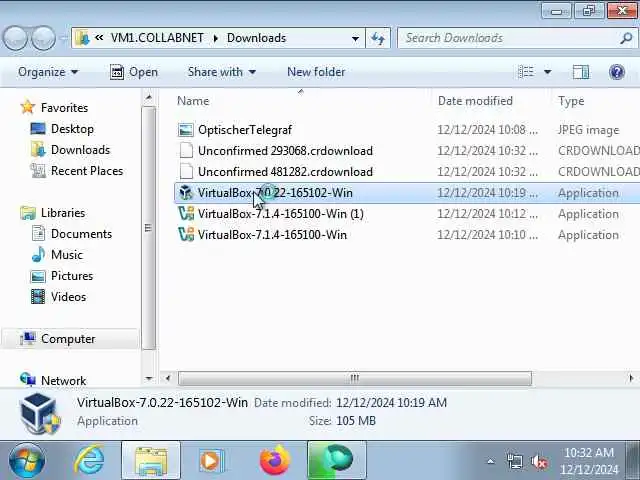Sort by the Name column header
The width and height of the screenshot is (640, 480).
click(193, 101)
